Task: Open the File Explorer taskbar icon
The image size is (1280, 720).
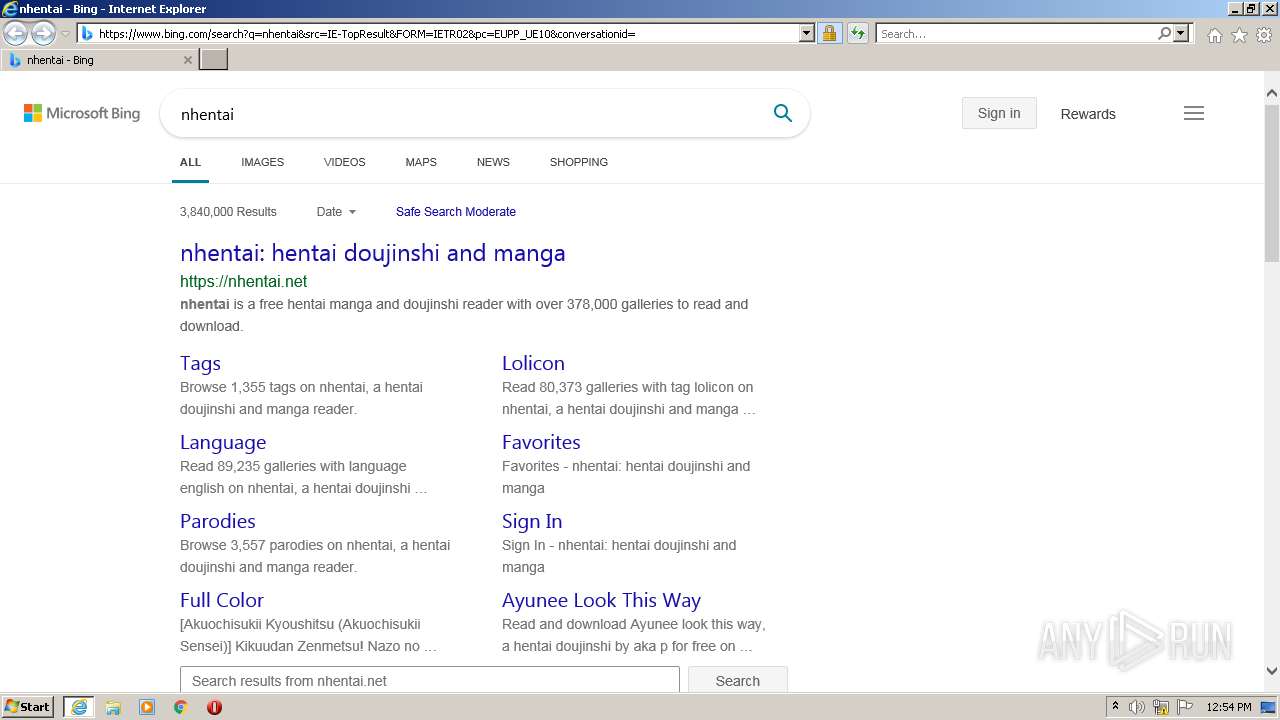Action: pyautogui.click(x=113, y=707)
